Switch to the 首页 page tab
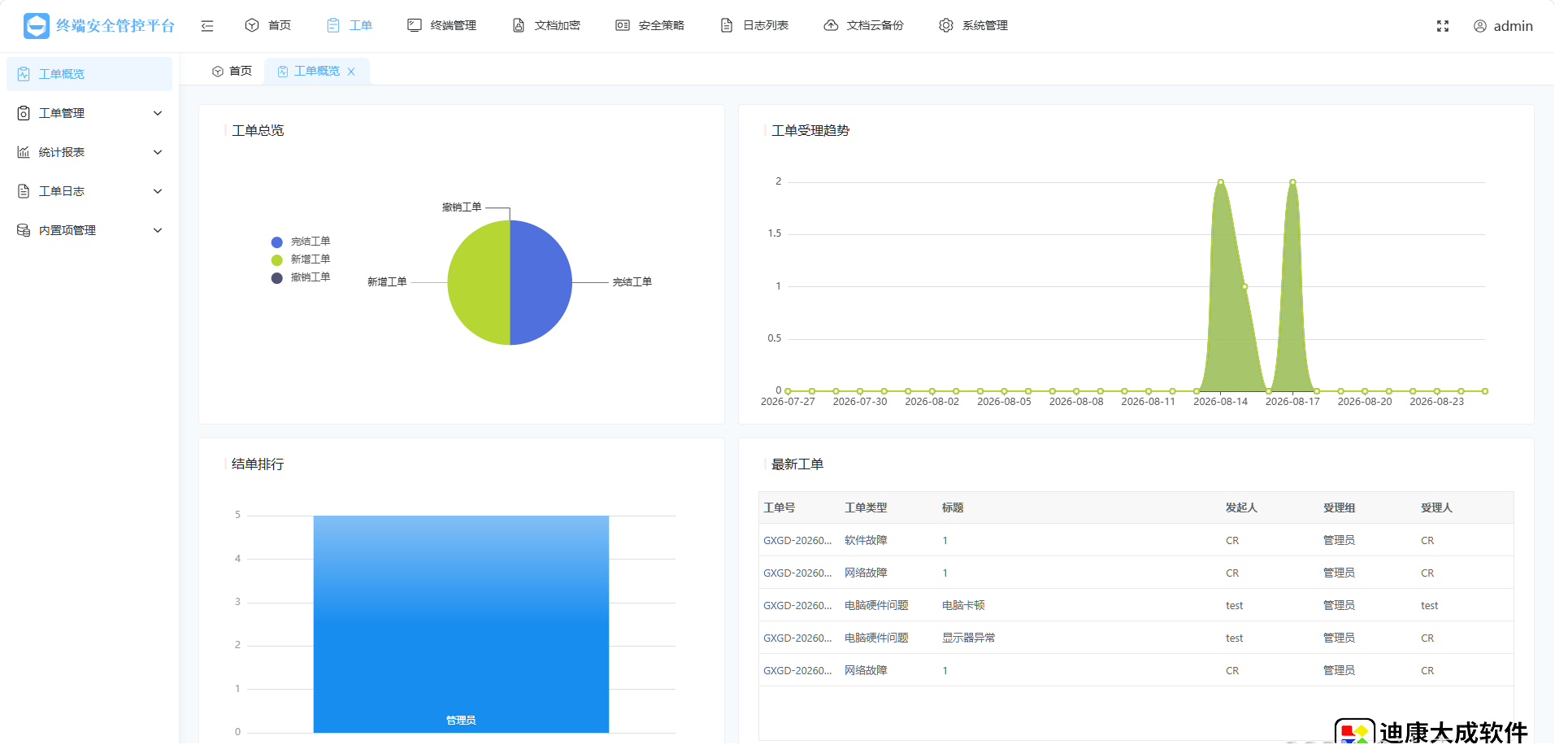Screen dimensions: 1568x745 232,72
